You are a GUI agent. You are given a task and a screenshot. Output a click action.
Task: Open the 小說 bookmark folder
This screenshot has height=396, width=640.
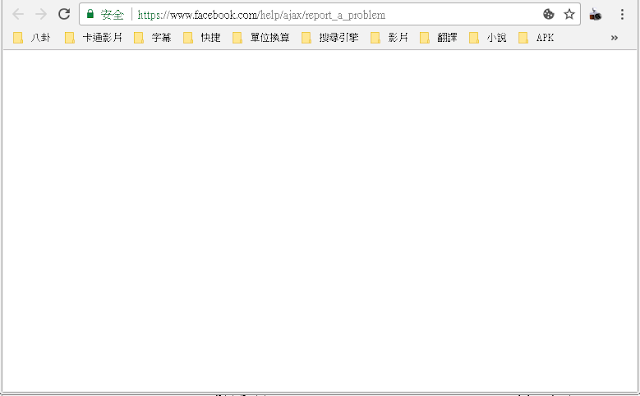(488, 38)
